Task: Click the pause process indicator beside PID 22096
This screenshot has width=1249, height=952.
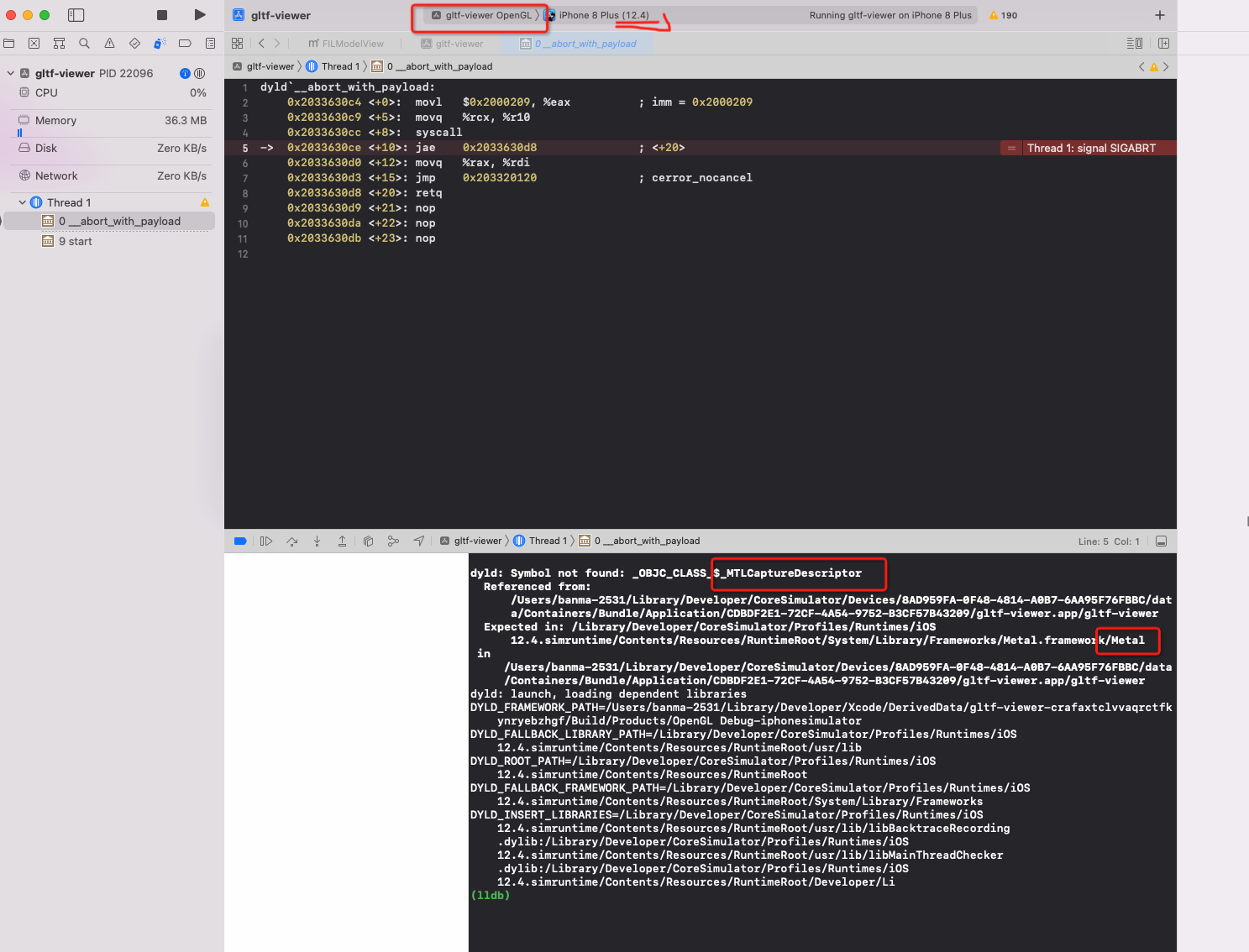Action: [199, 73]
